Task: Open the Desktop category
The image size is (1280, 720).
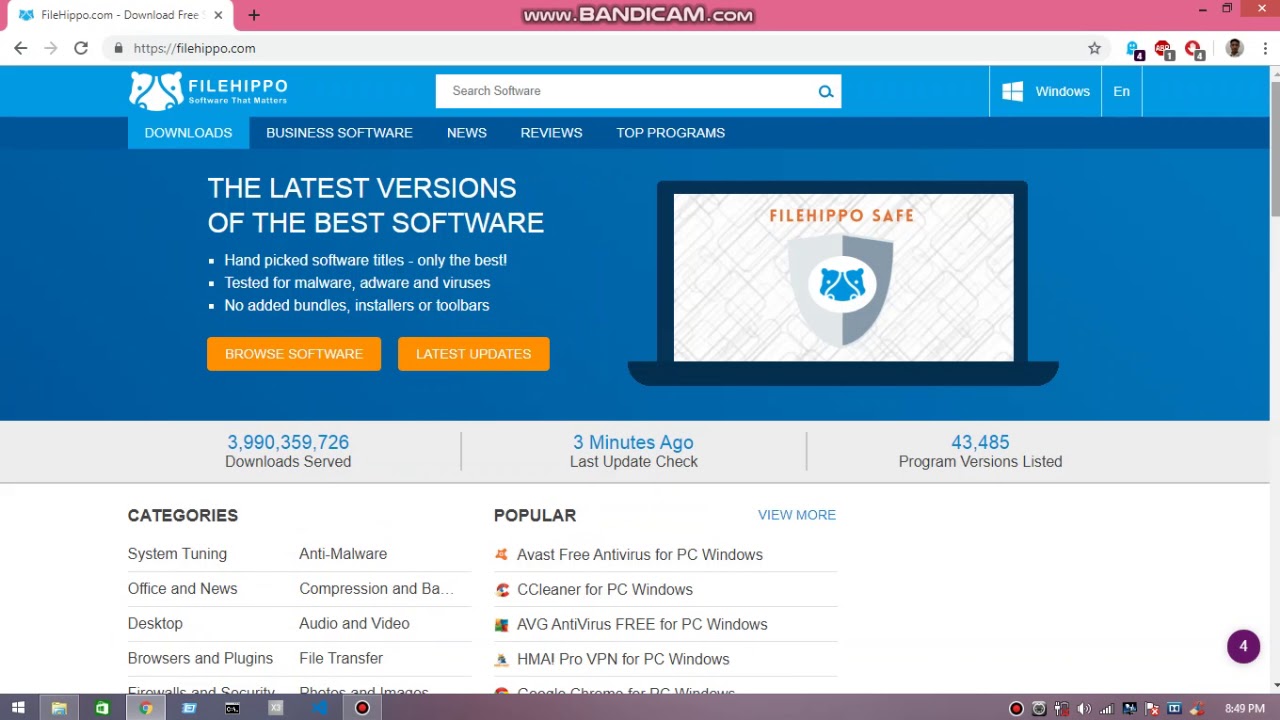Action: coord(155,623)
